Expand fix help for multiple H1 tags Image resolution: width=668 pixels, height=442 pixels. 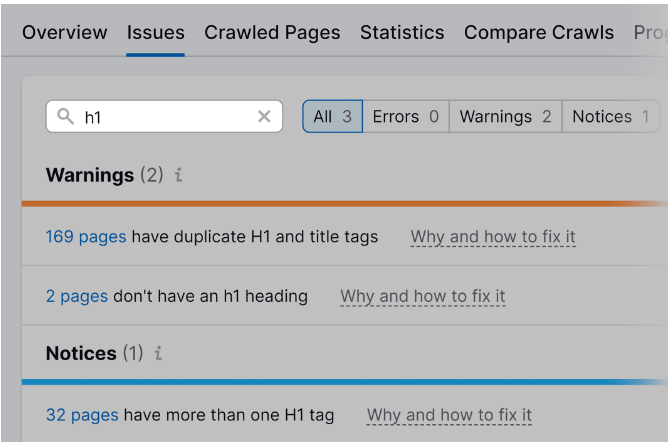(449, 415)
